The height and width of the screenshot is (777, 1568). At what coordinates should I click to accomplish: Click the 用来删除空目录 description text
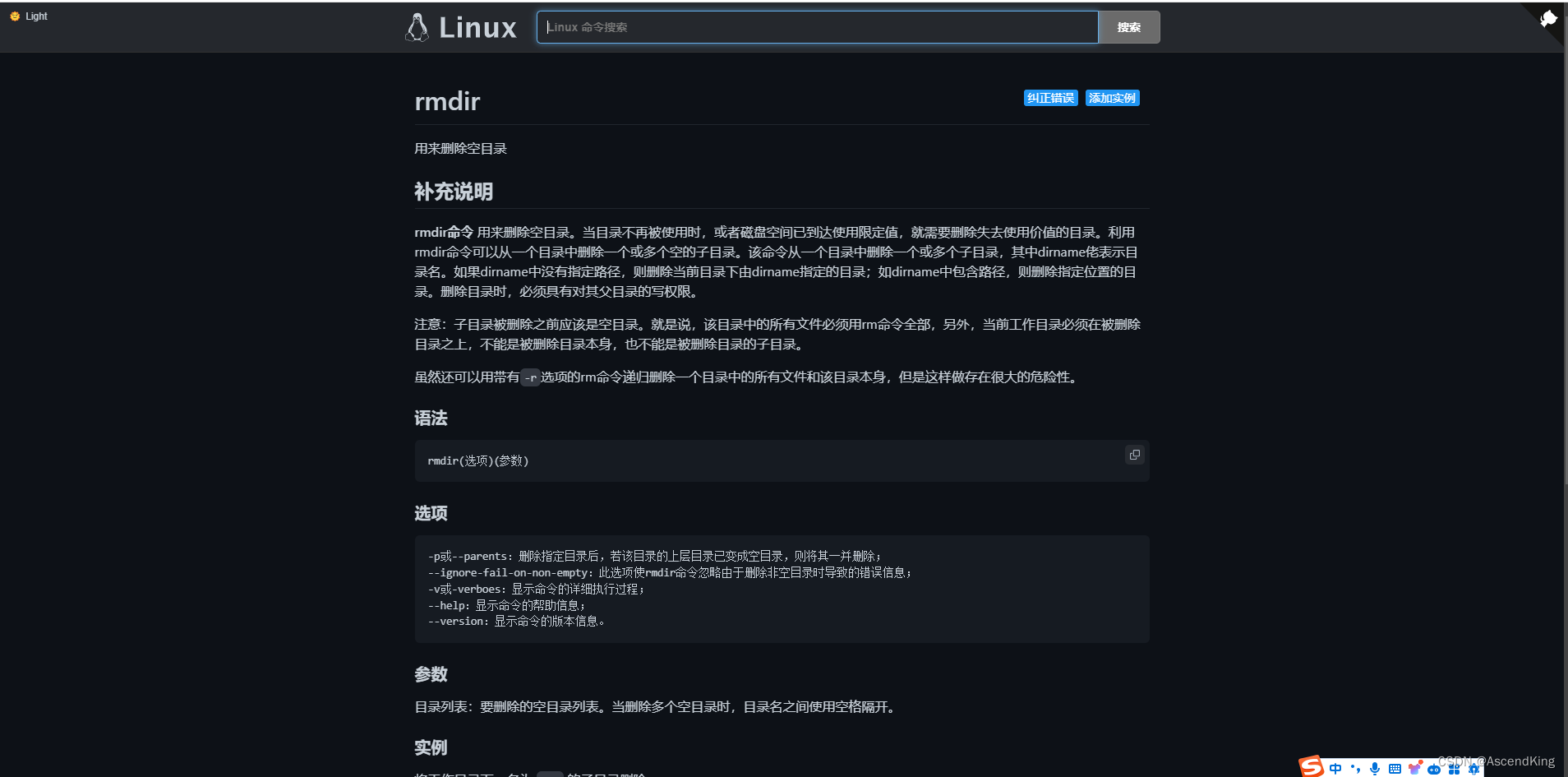coord(460,149)
